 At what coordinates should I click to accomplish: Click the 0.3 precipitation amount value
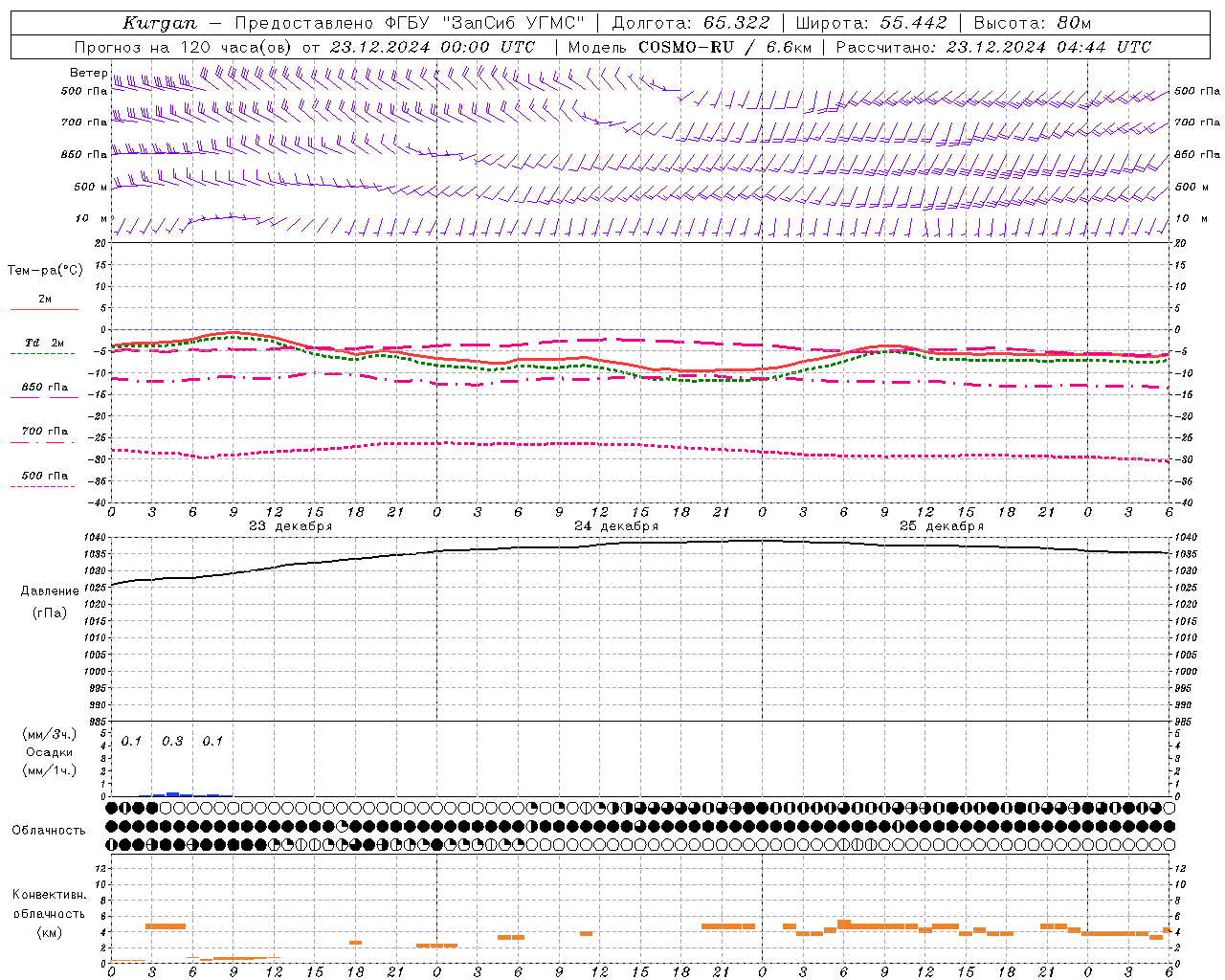point(172,742)
